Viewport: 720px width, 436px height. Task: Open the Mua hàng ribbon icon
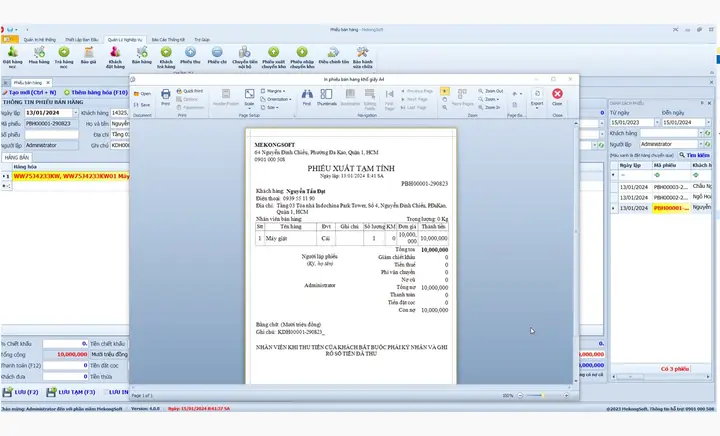click(x=39, y=55)
